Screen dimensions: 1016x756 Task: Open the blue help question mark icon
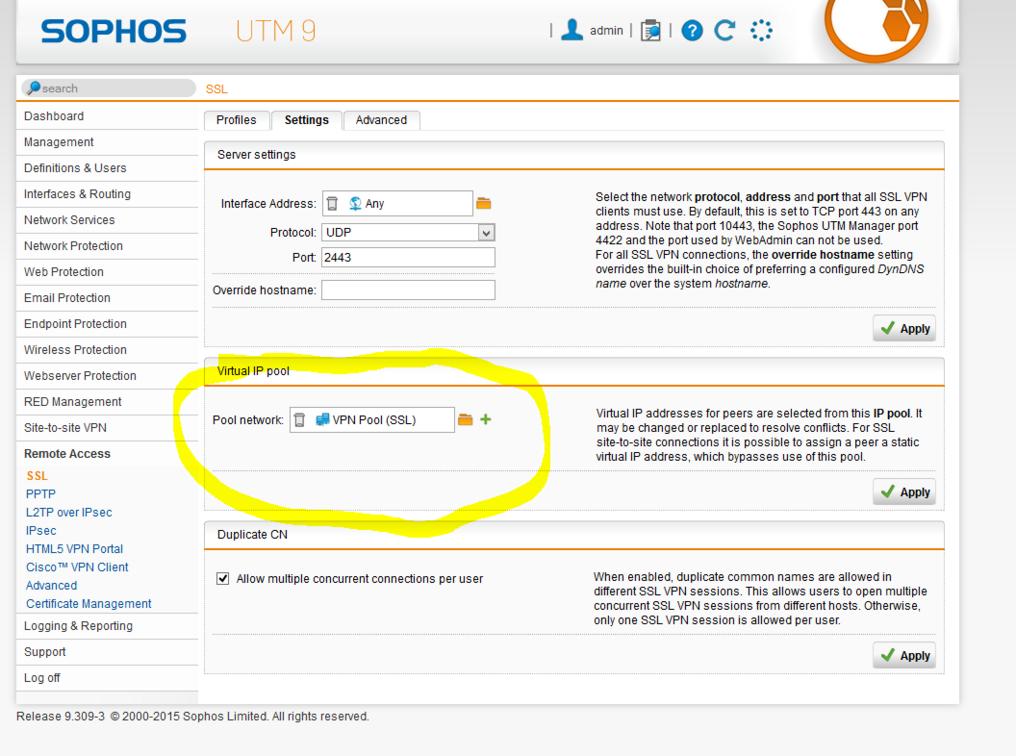692,30
